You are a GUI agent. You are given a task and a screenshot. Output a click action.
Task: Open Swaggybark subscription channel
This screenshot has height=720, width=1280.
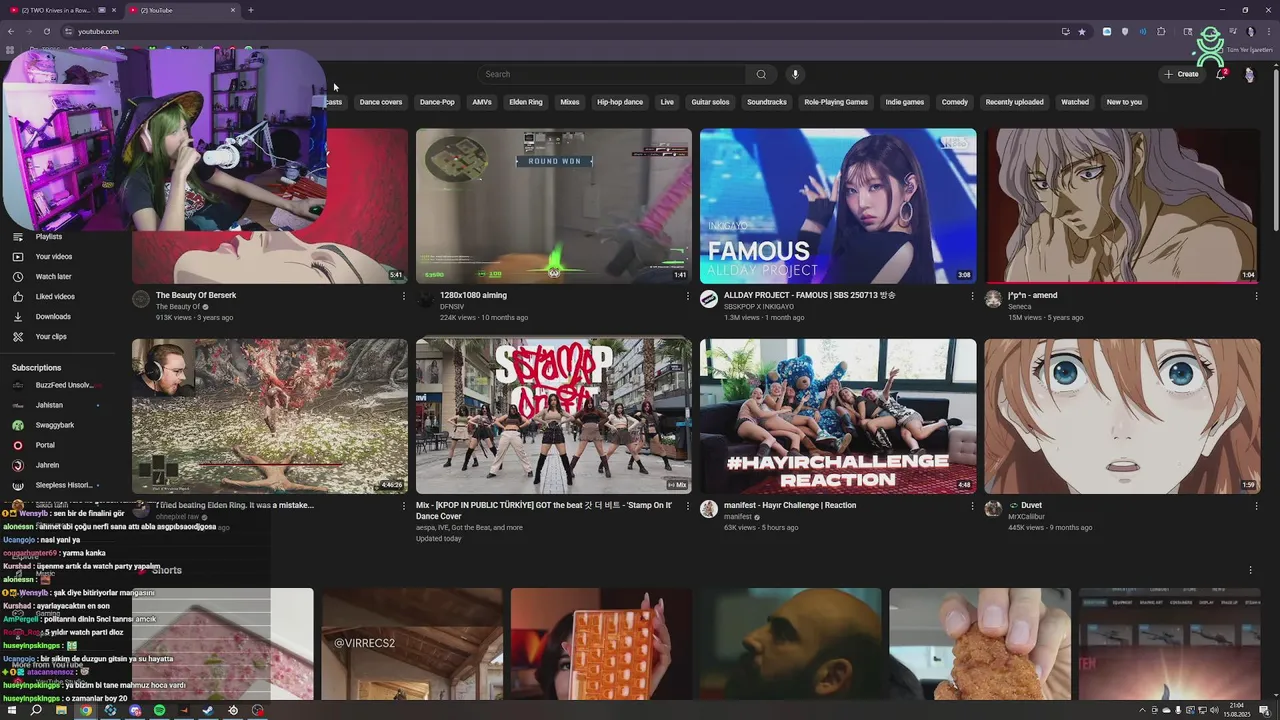click(56, 425)
